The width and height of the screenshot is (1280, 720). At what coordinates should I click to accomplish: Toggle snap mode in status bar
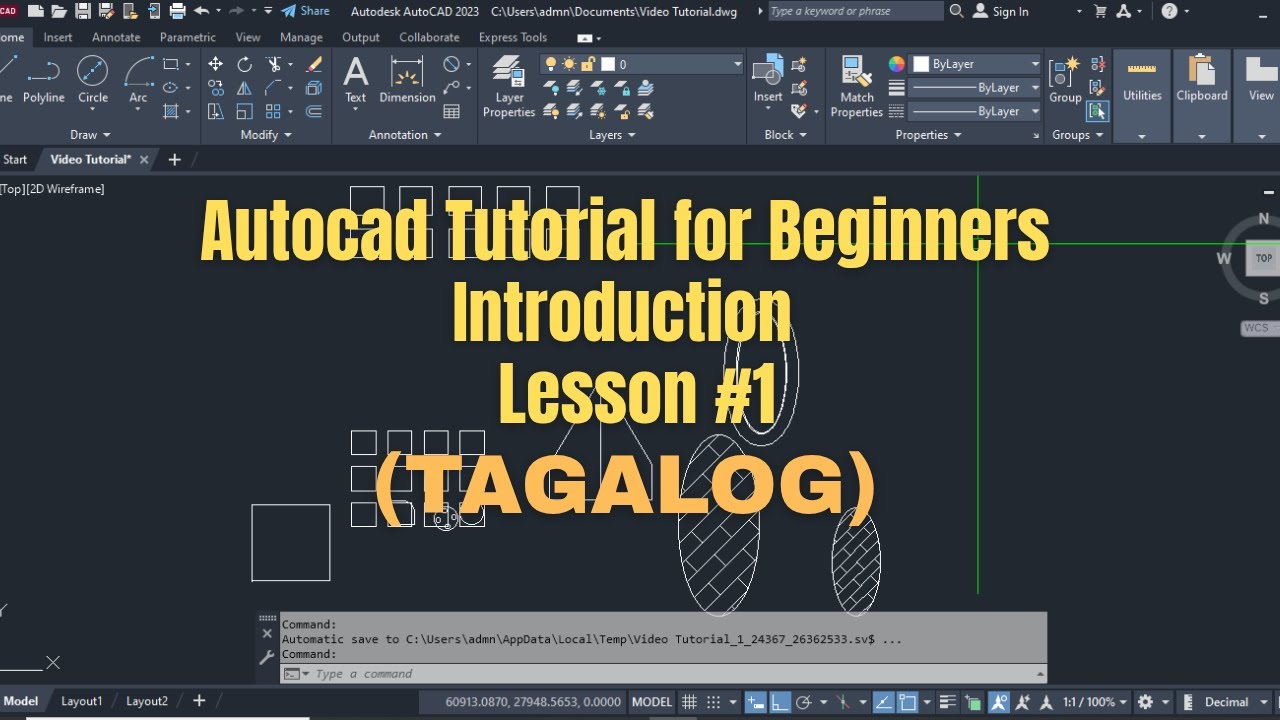(714, 702)
